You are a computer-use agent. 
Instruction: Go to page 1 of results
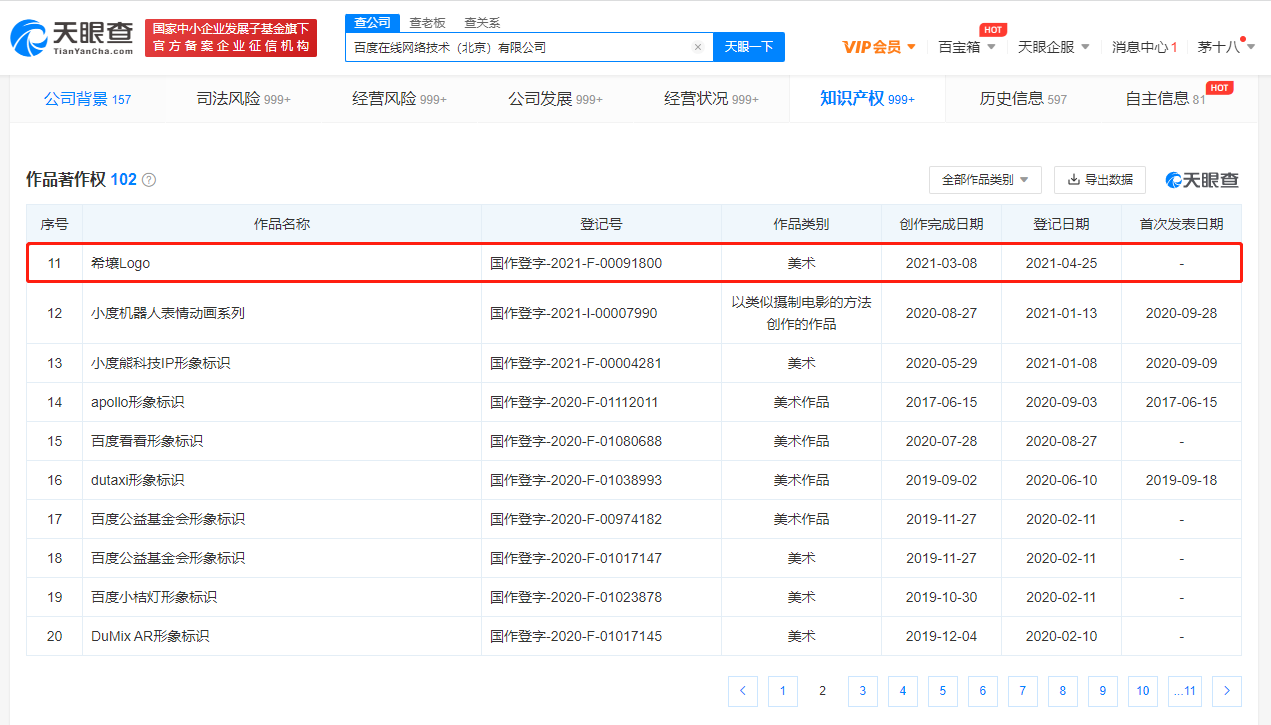tap(783, 691)
